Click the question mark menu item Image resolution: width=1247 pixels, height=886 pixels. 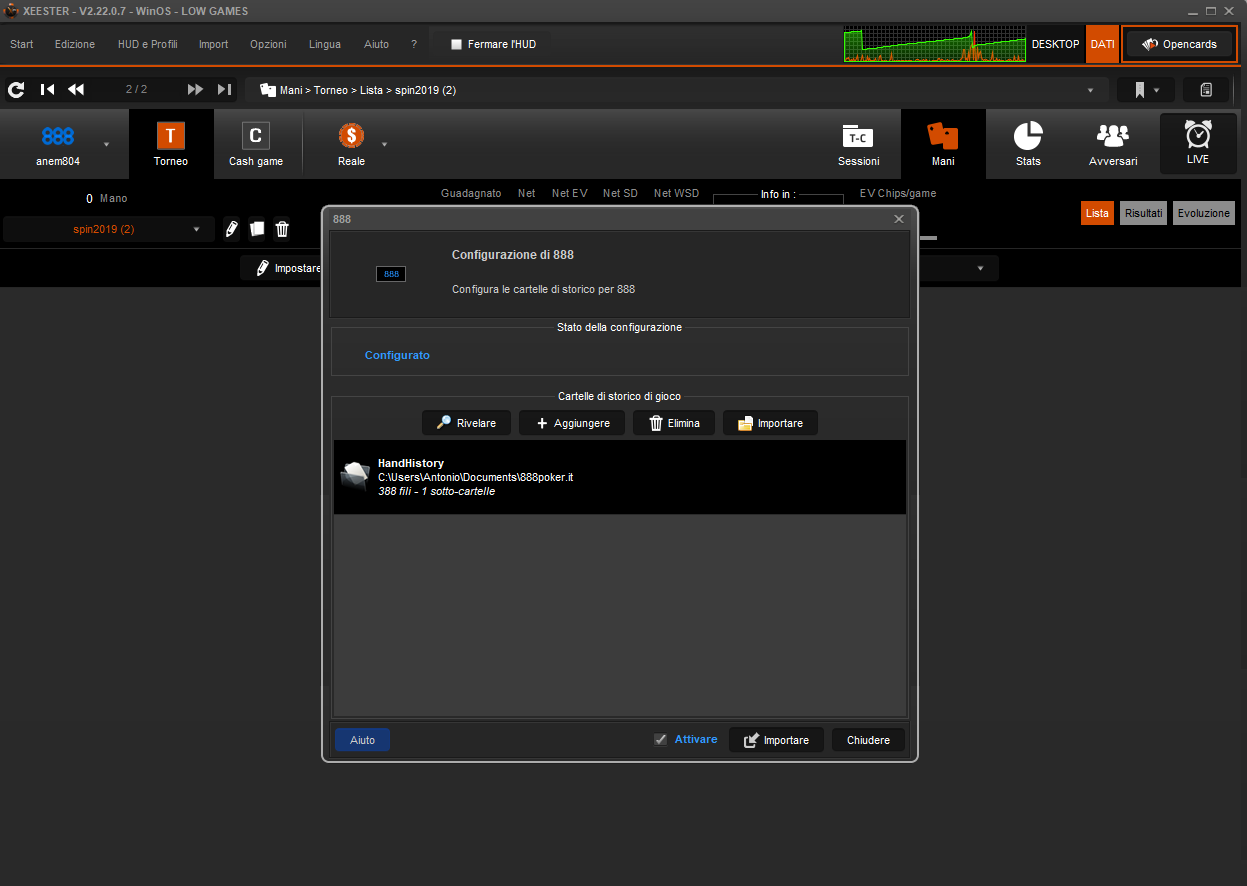coord(414,44)
